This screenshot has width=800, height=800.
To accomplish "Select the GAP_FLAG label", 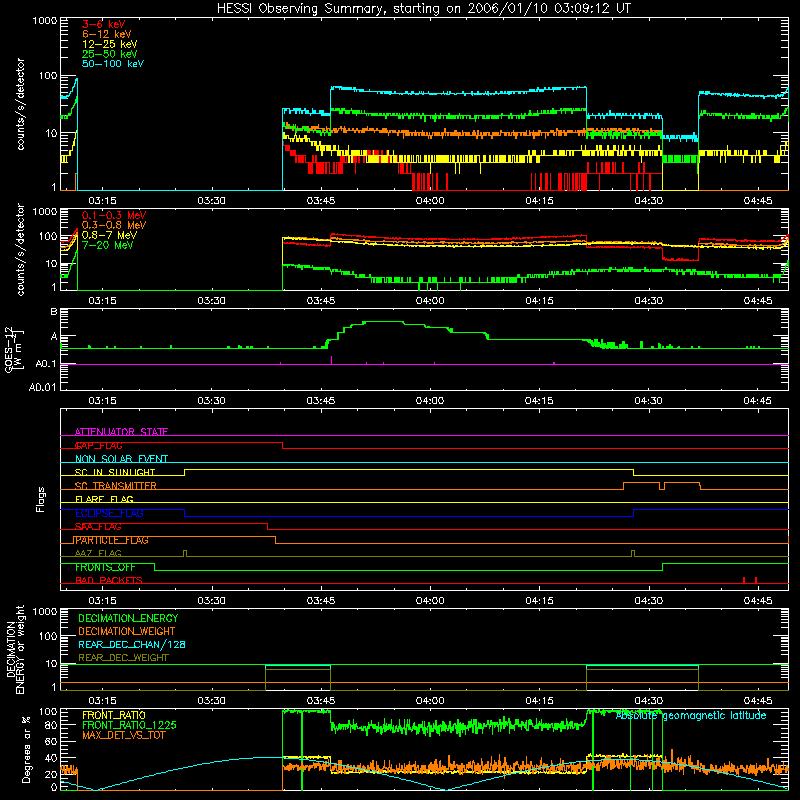I will [98, 445].
